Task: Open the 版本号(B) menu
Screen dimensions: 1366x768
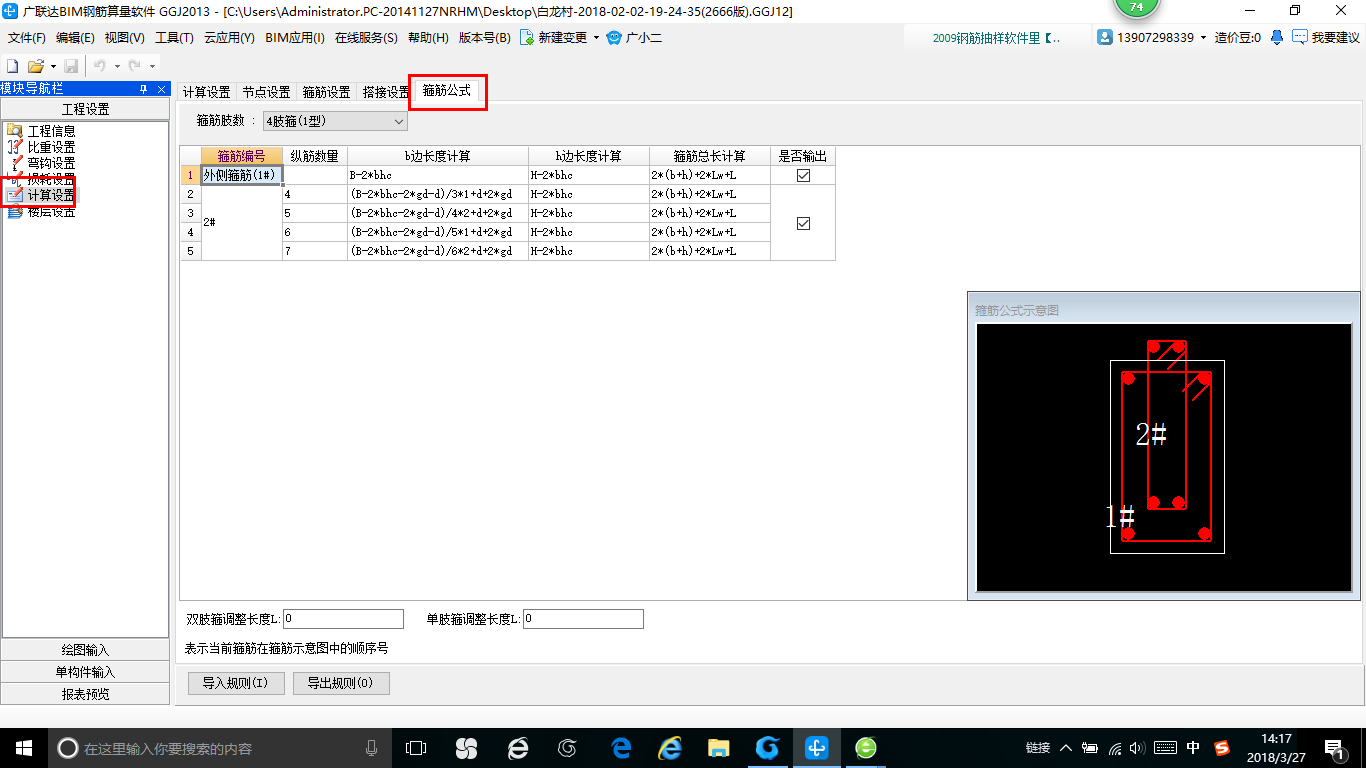Action: click(484, 37)
